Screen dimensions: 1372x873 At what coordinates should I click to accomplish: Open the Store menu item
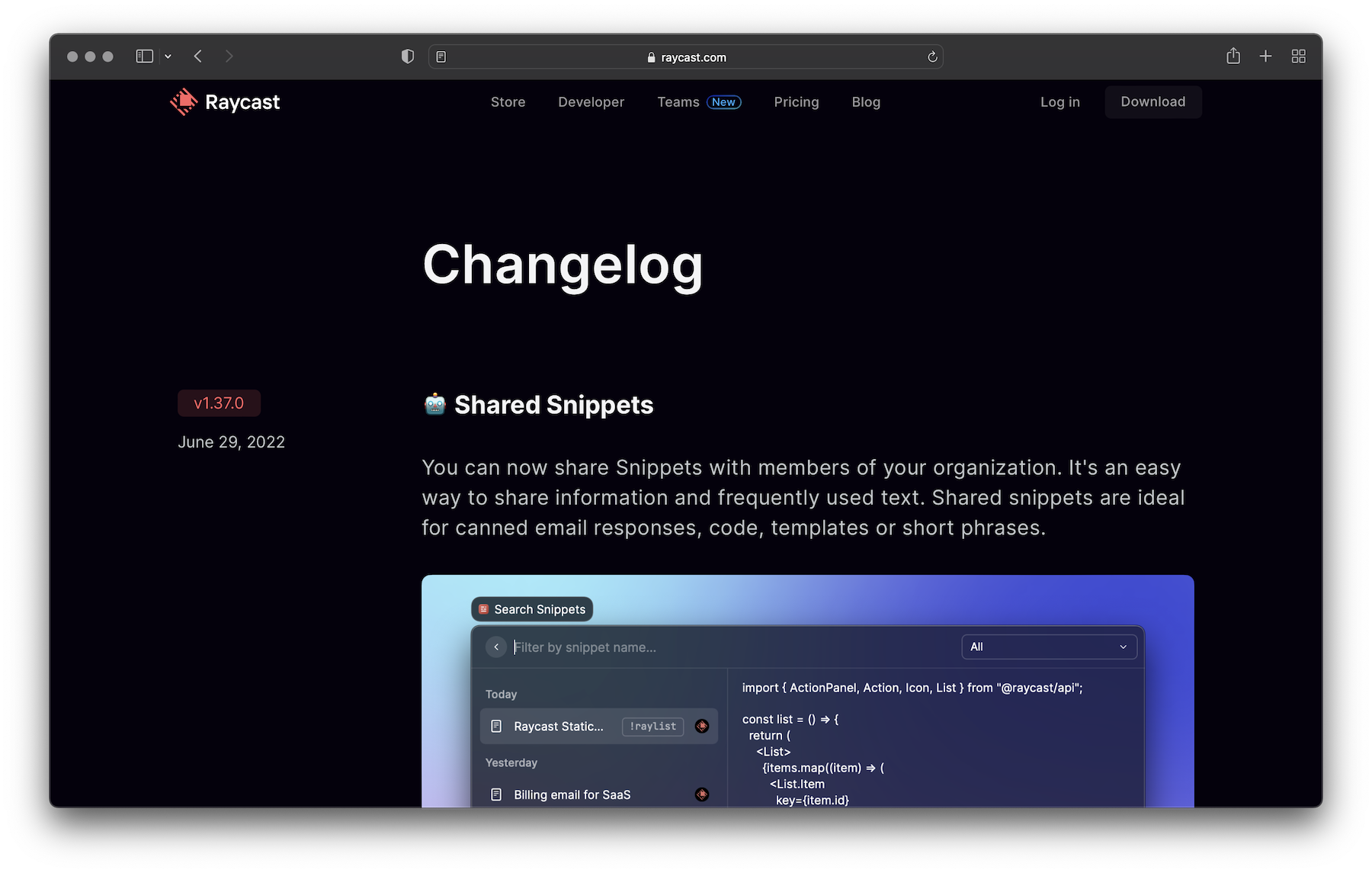point(508,102)
